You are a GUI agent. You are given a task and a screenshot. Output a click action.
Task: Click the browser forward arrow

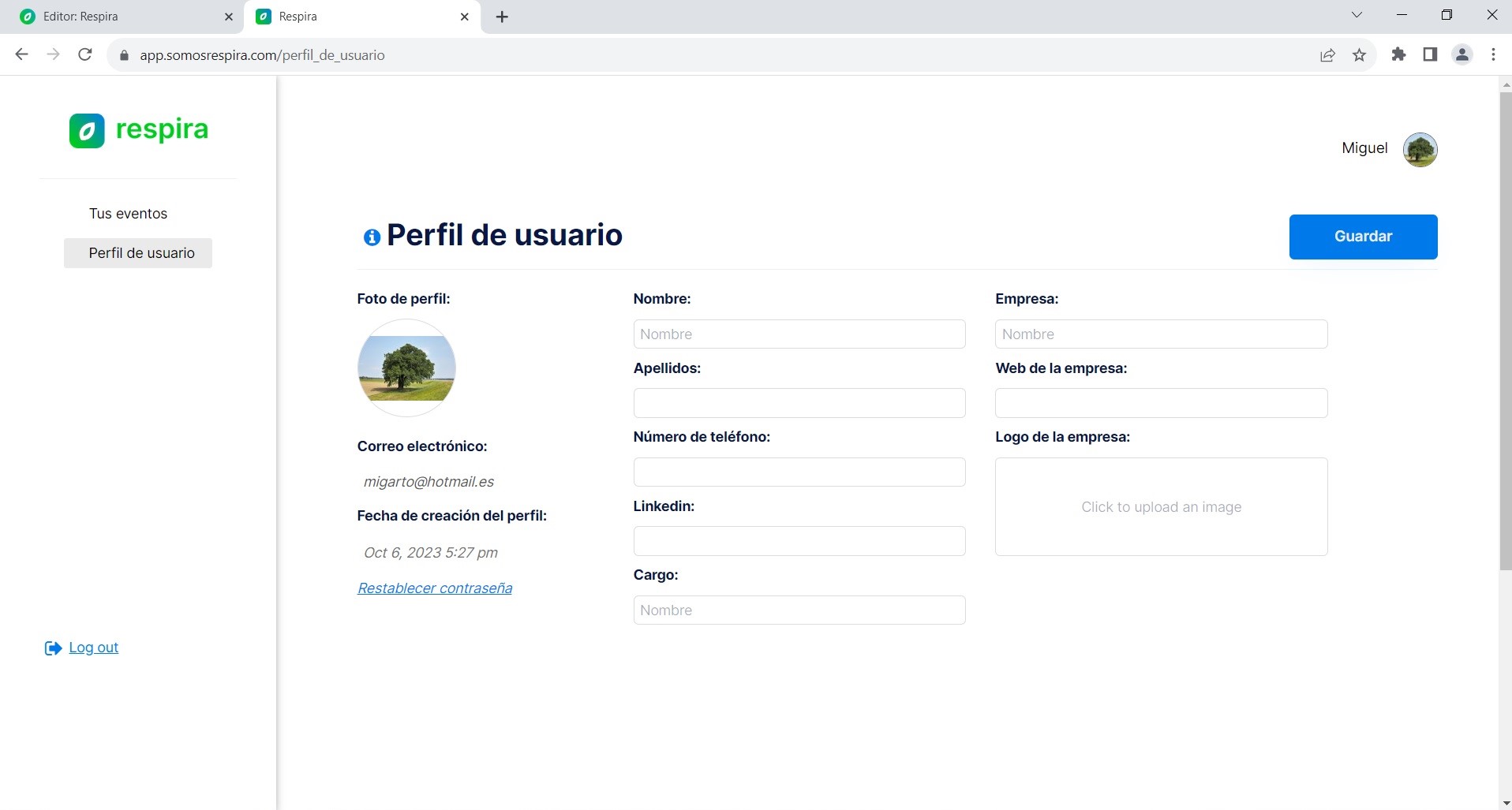click(53, 54)
